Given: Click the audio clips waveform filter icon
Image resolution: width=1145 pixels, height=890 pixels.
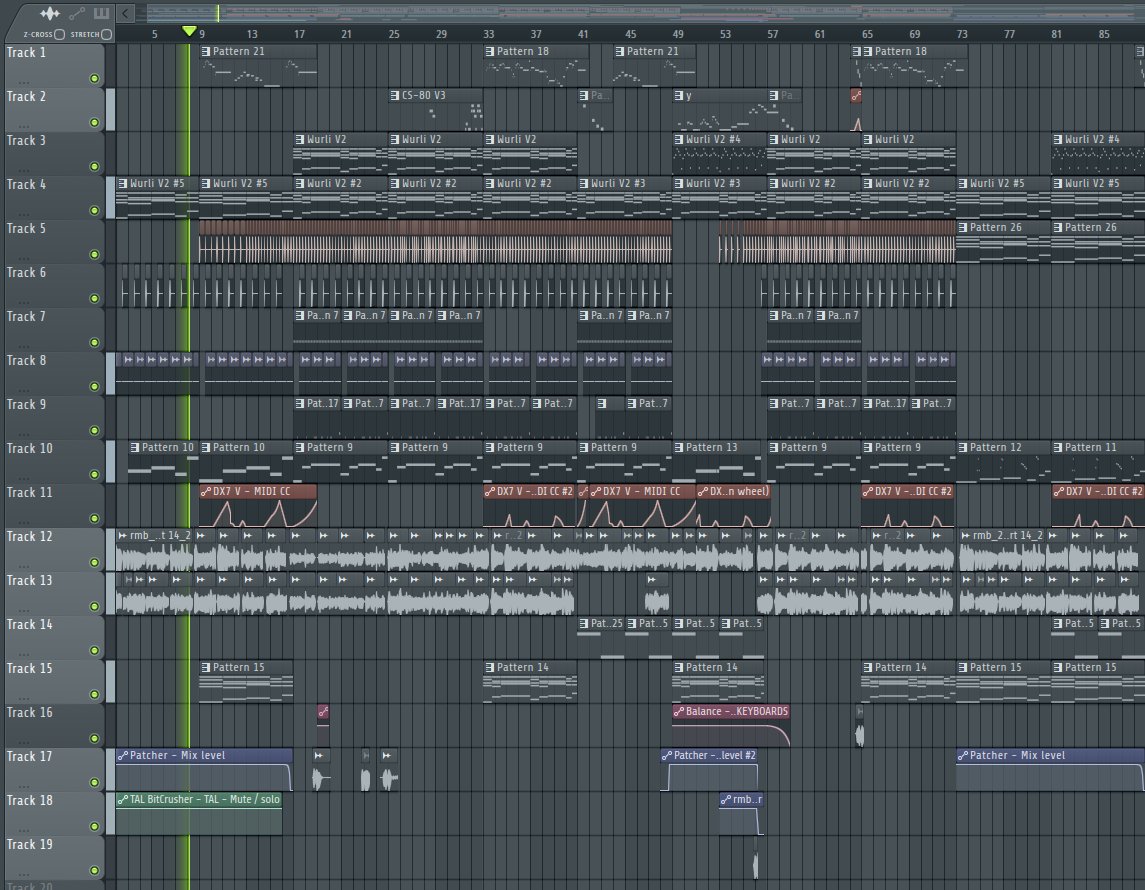Looking at the screenshot, I should click(50, 13).
